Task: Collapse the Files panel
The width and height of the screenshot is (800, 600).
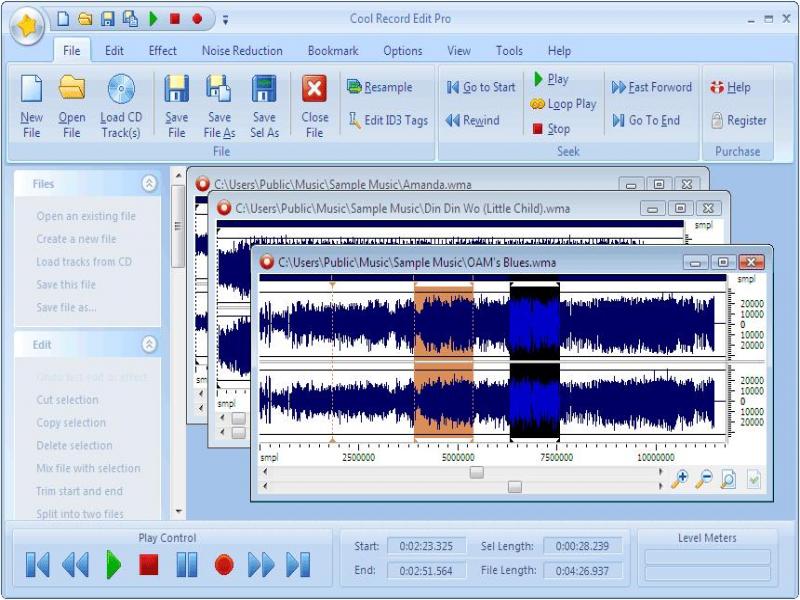Action: 150,184
